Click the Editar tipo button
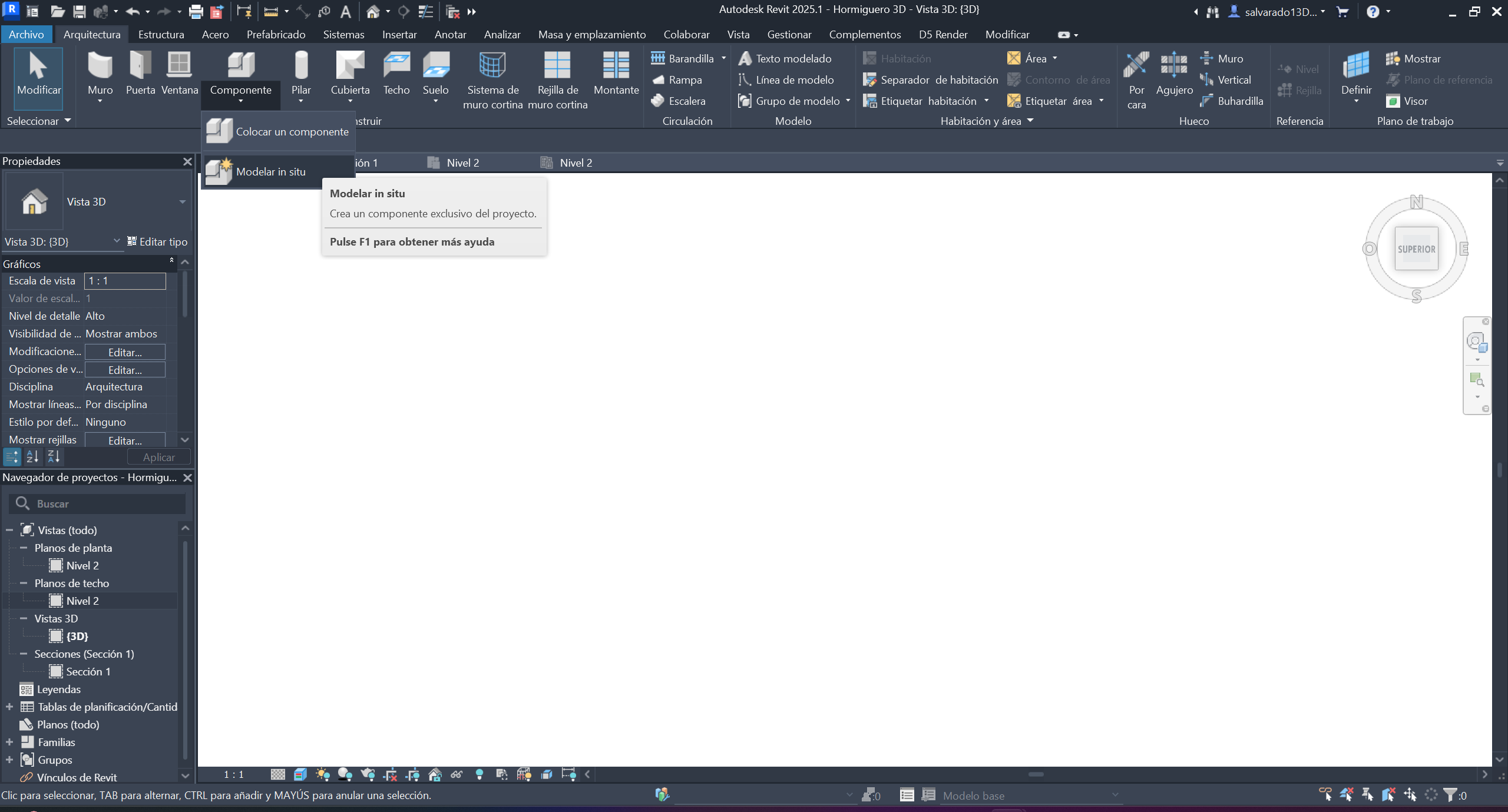1508x812 pixels. tap(157, 241)
